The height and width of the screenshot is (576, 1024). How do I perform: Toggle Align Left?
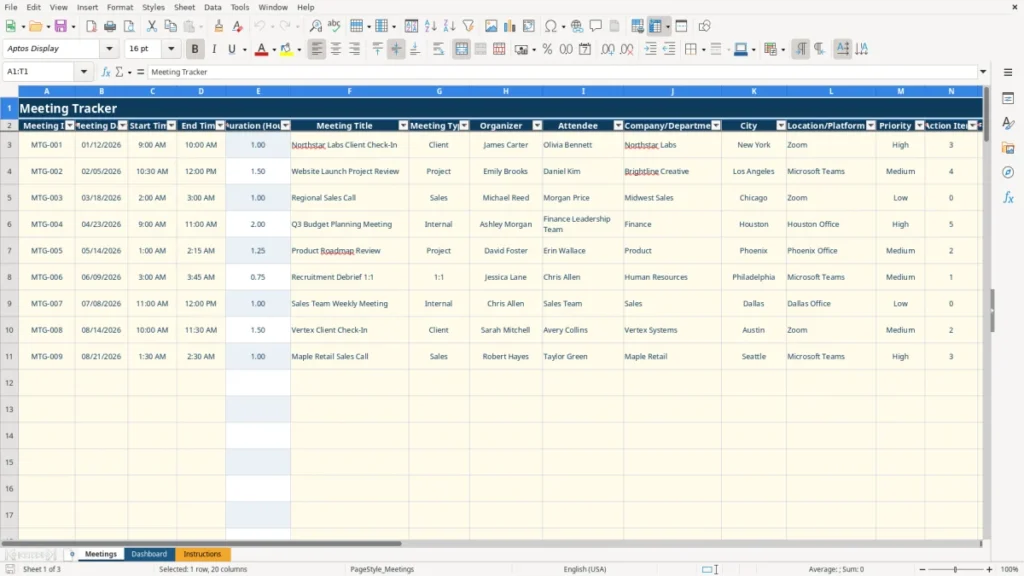click(x=317, y=49)
